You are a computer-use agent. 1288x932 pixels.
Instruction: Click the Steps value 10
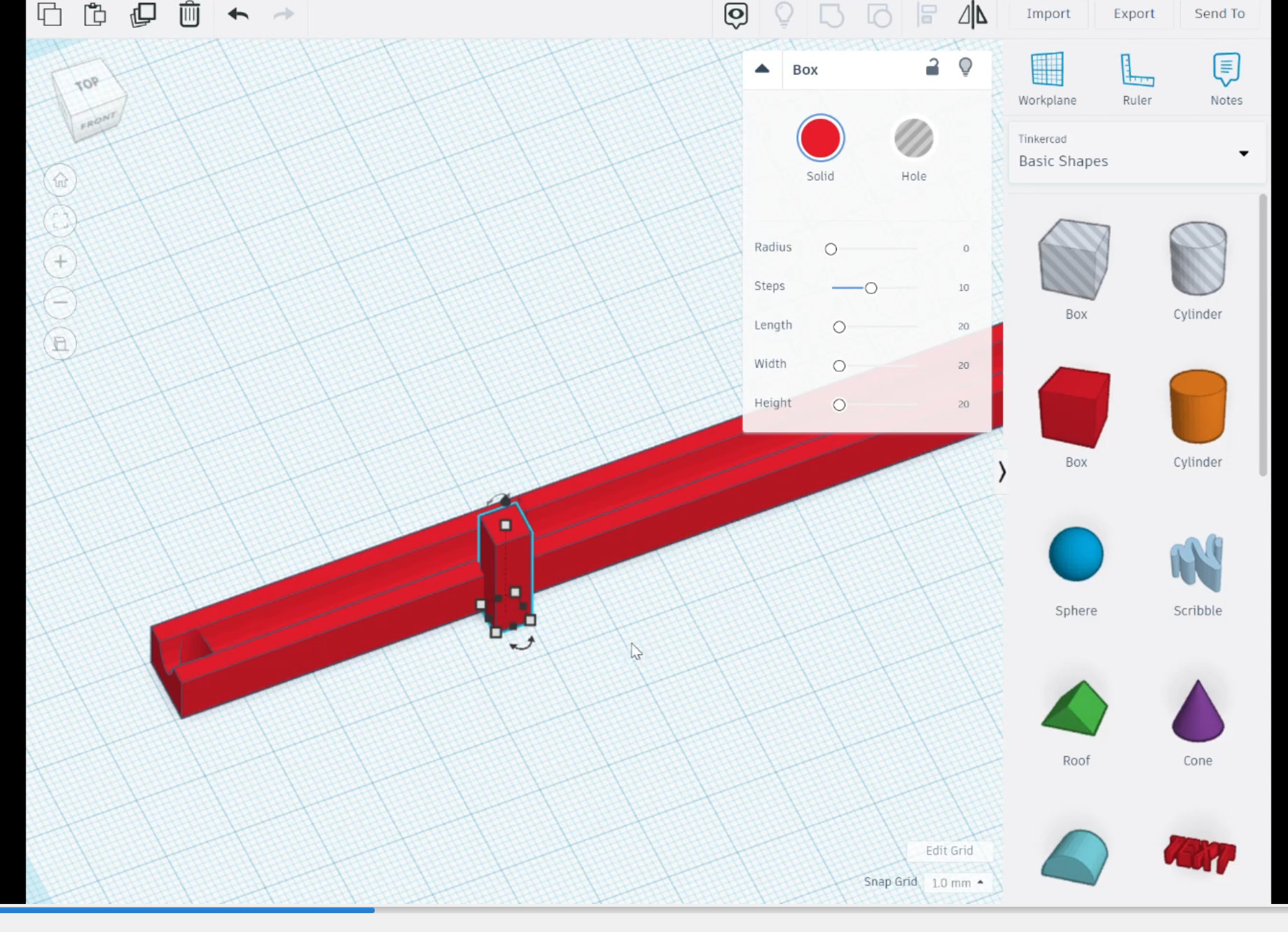click(x=964, y=288)
